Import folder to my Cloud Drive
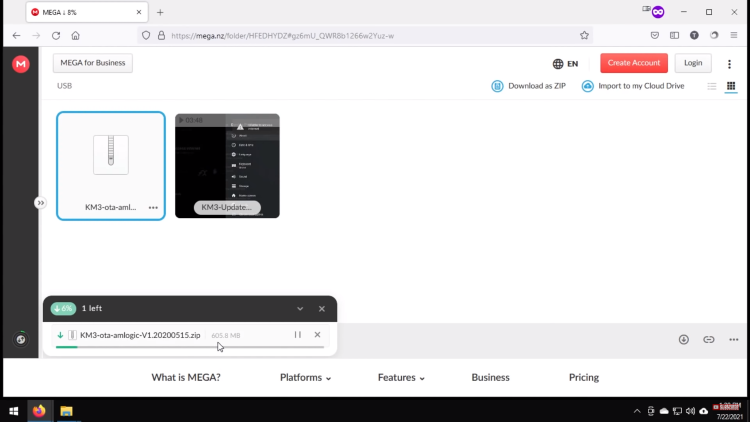Image resolution: width=750 pixels, height=422 pixels. click(x=633, y=86)
